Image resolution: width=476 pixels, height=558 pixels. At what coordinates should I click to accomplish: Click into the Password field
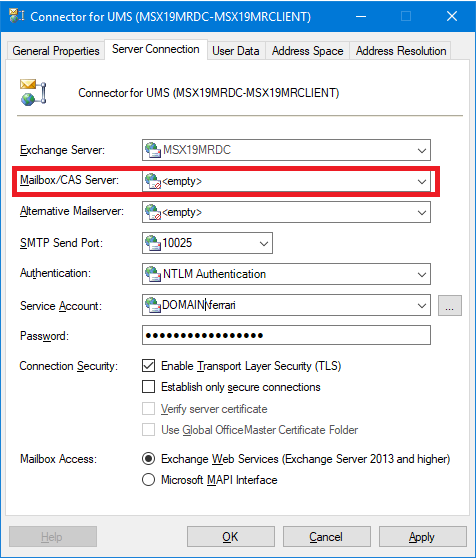click(x=286, y=335)
